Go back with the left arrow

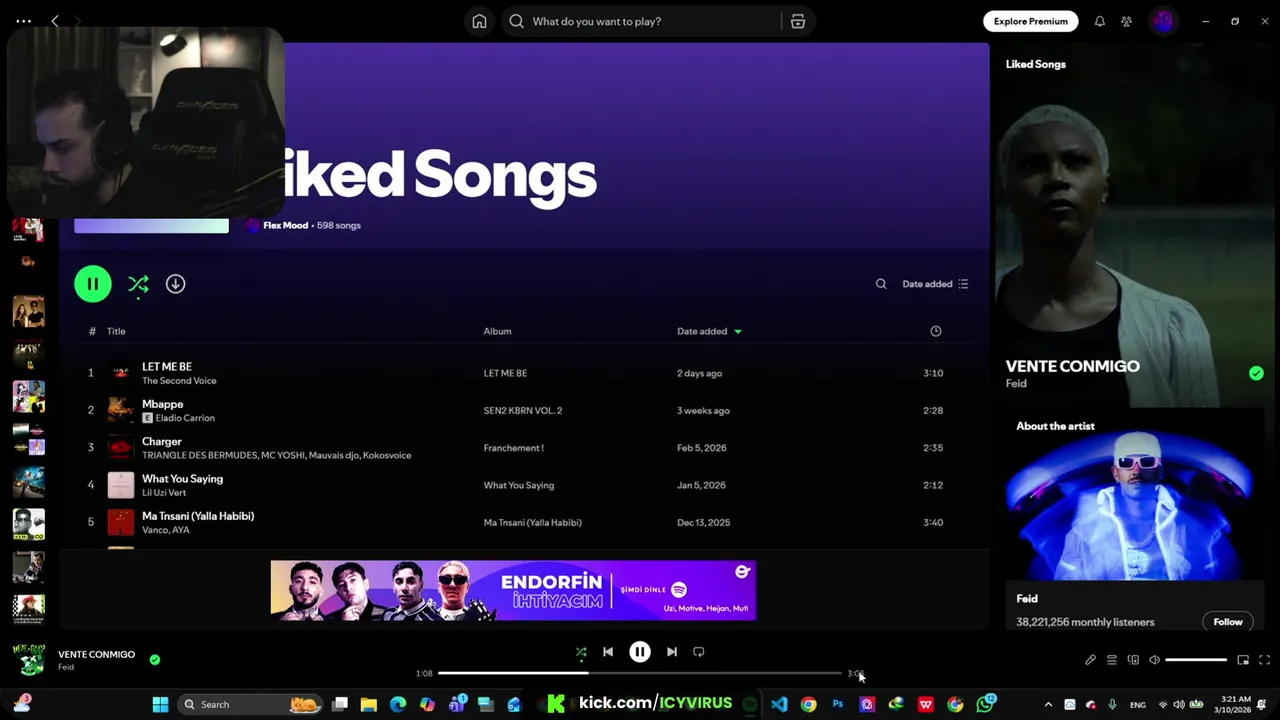55,21
